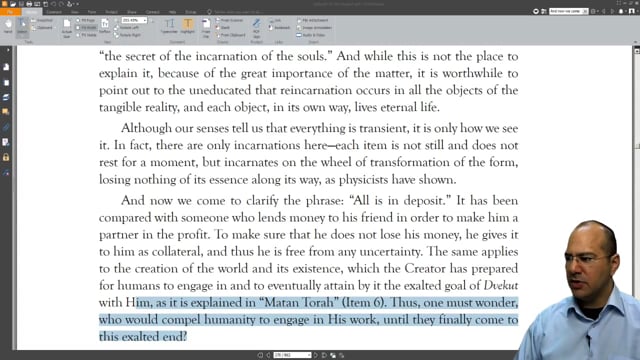
Task: Rotate the page right
Action: [x=127, y=35]
